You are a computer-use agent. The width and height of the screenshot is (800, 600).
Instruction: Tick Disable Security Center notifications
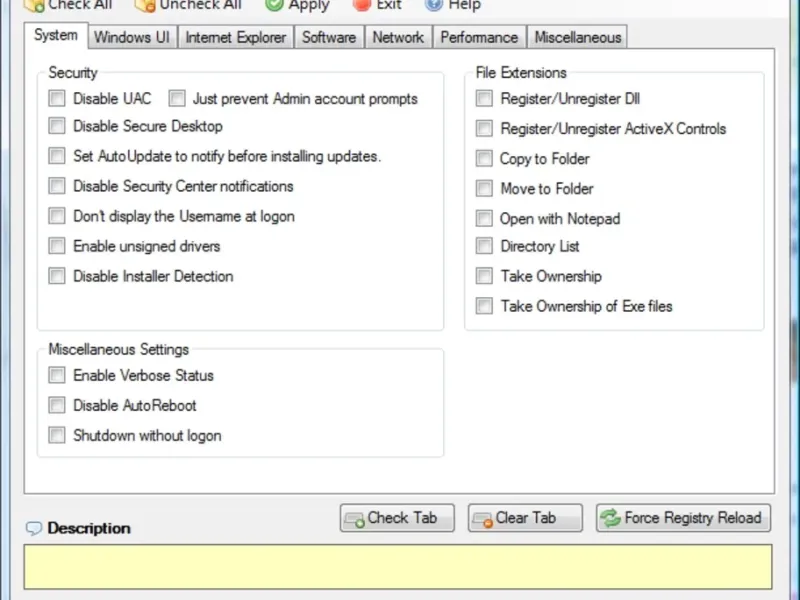coord(57,186)
